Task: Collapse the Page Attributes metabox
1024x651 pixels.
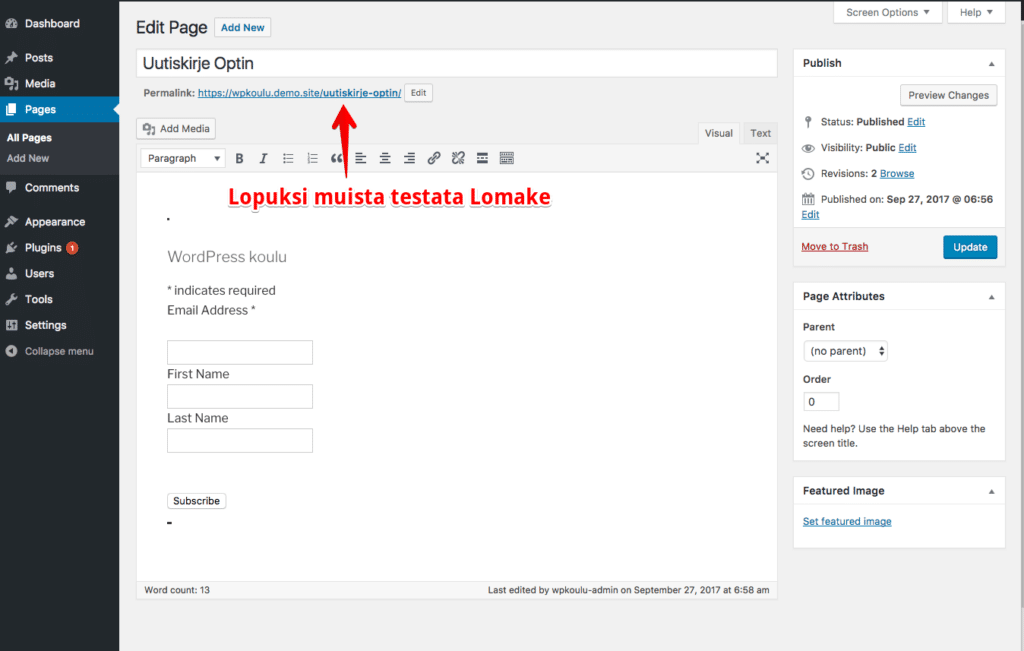Action: [x=991, y=296]
